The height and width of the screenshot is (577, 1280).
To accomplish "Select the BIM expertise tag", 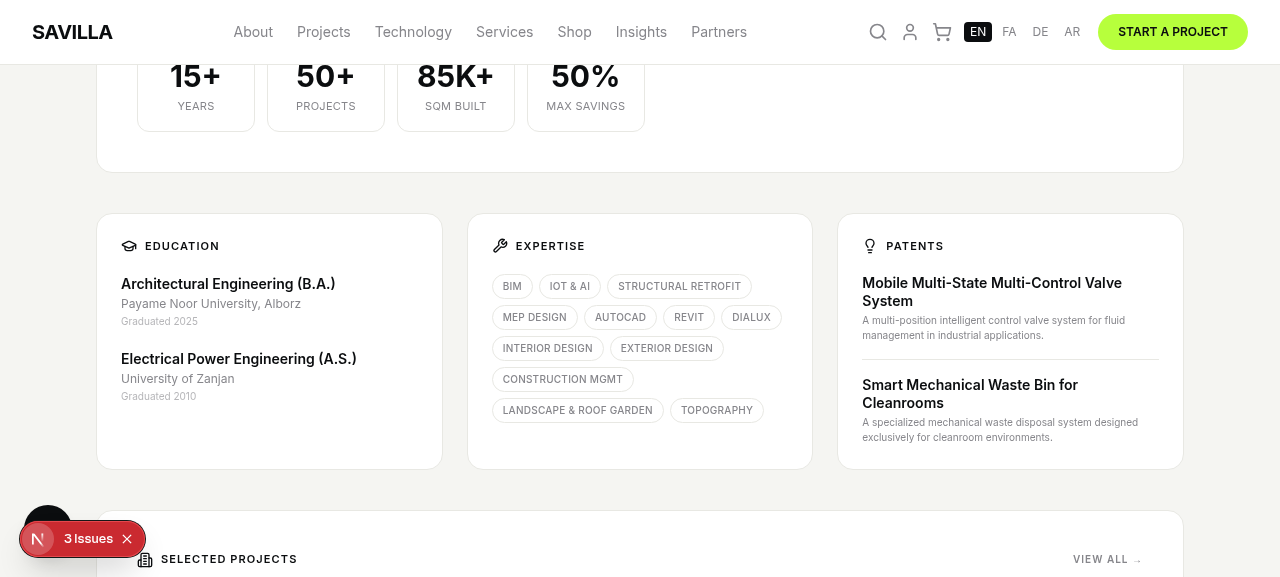I will (x=512, y=287).
